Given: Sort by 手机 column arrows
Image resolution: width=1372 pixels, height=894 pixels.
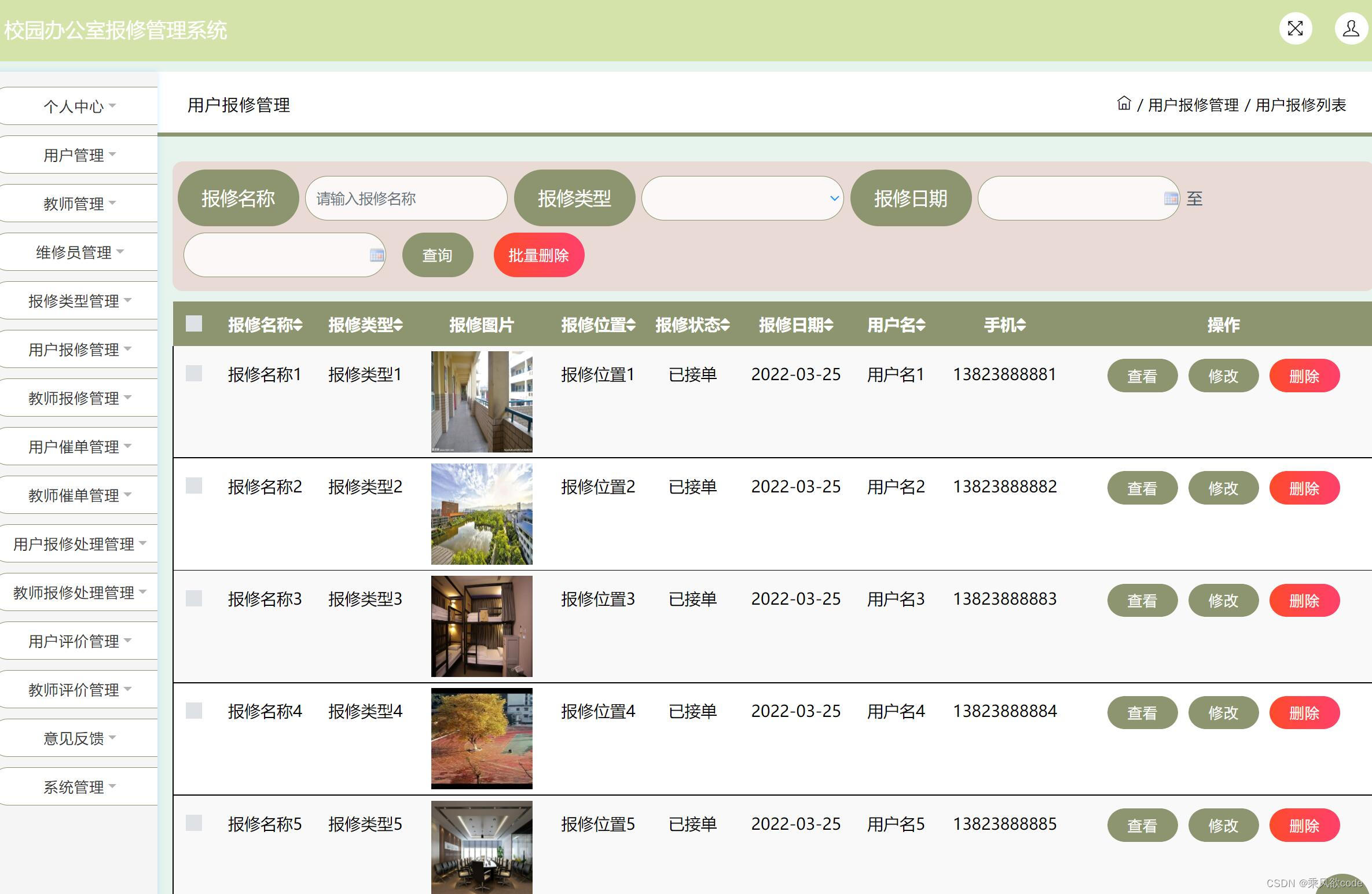Looking at the screenshot, I should (1021, 325).
